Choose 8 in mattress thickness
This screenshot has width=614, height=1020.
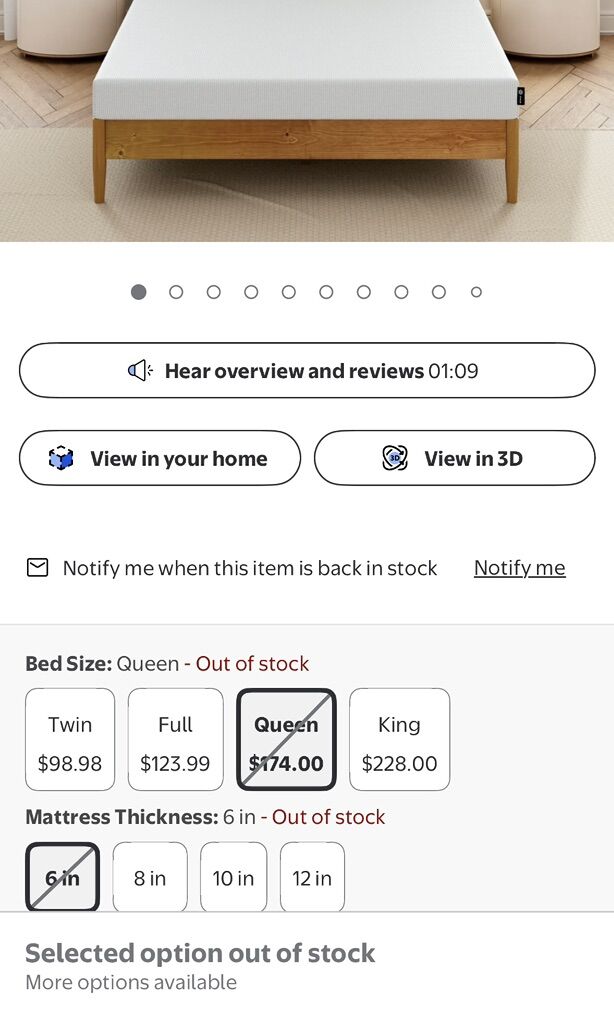150,877
